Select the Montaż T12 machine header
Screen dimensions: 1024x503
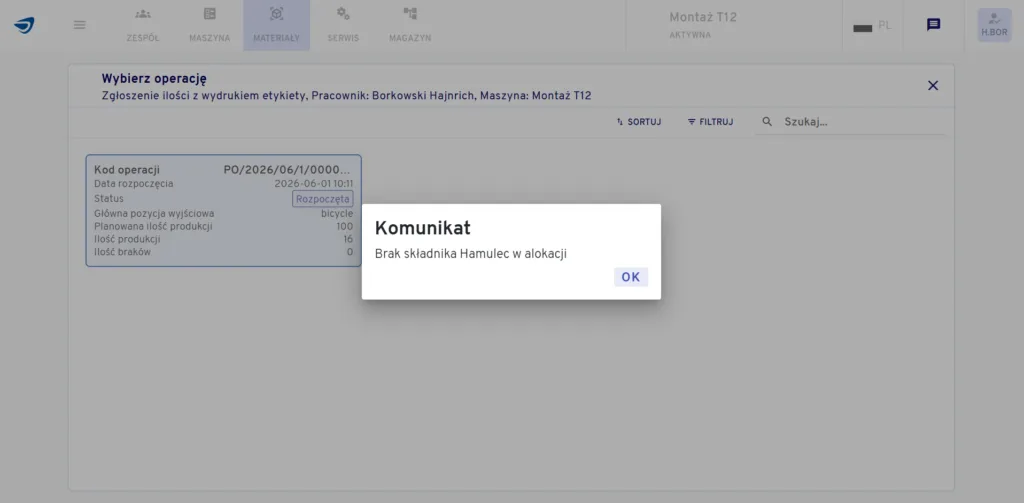703,18
